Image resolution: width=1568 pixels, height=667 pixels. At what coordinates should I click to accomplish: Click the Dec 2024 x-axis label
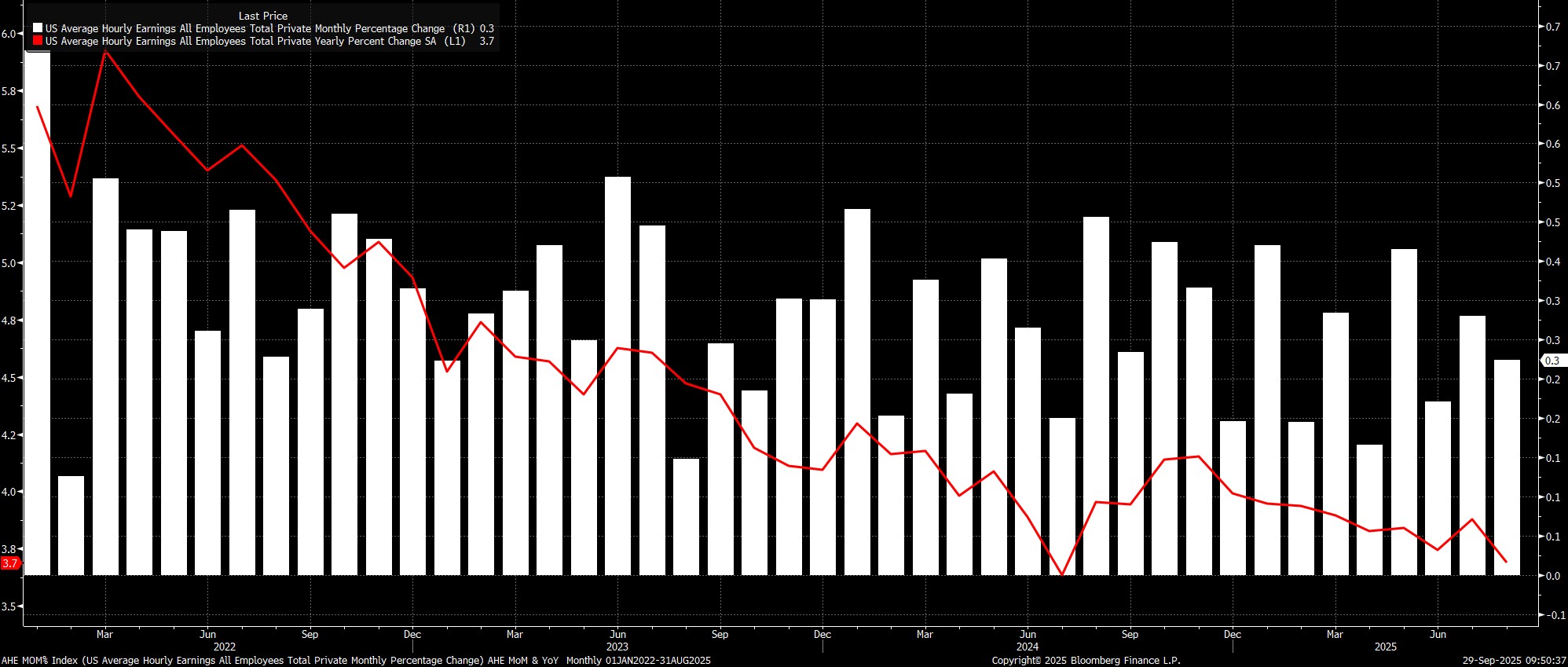[x=1232, y=634]
